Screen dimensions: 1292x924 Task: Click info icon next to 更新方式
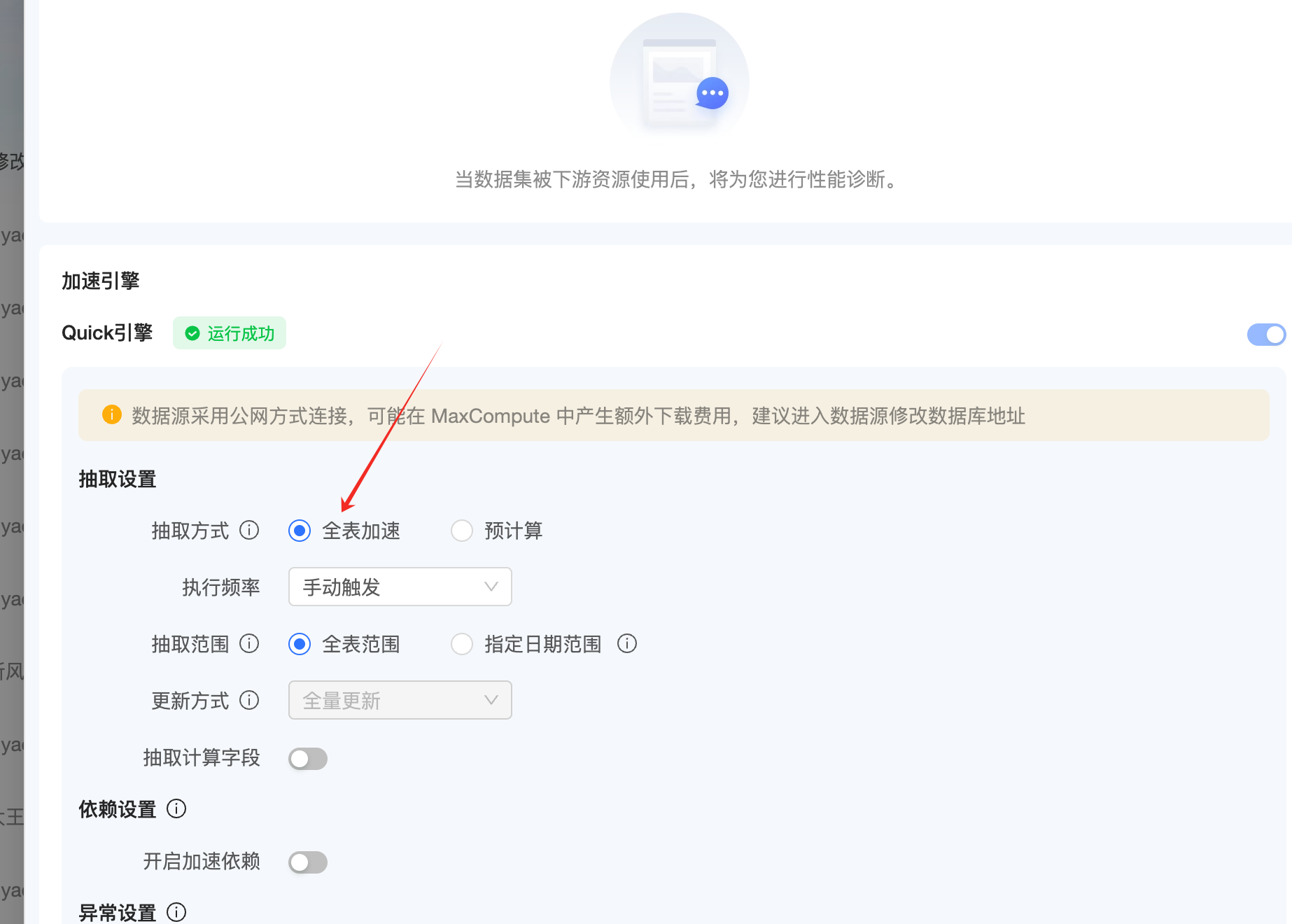[249, 700]
